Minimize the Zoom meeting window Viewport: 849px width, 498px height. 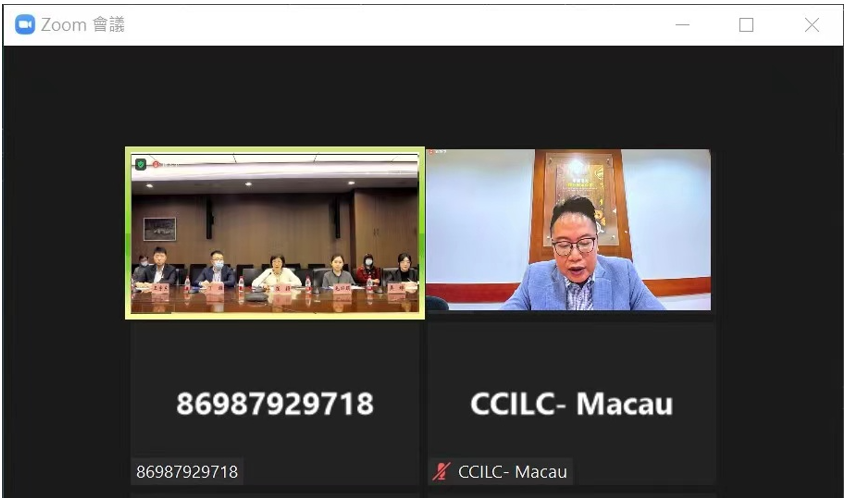(682, 25)
